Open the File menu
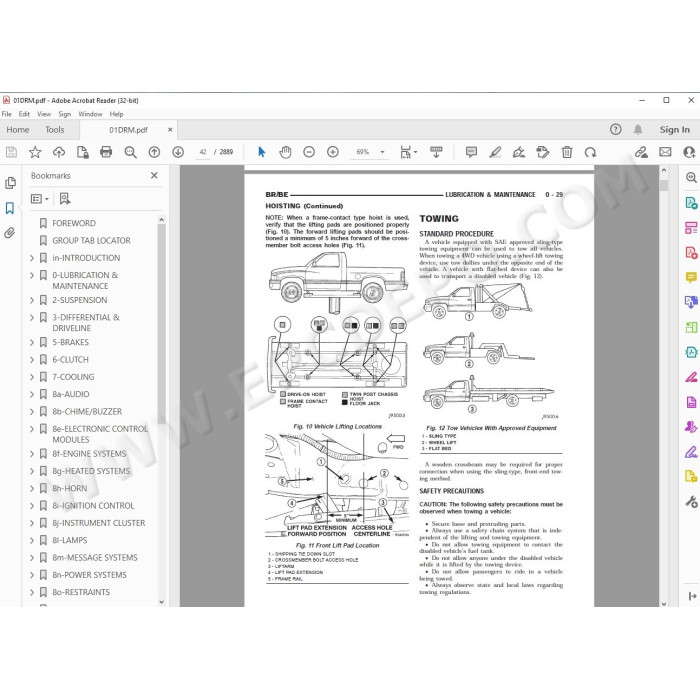Viewport: 700px width, 700px height. 7,114
